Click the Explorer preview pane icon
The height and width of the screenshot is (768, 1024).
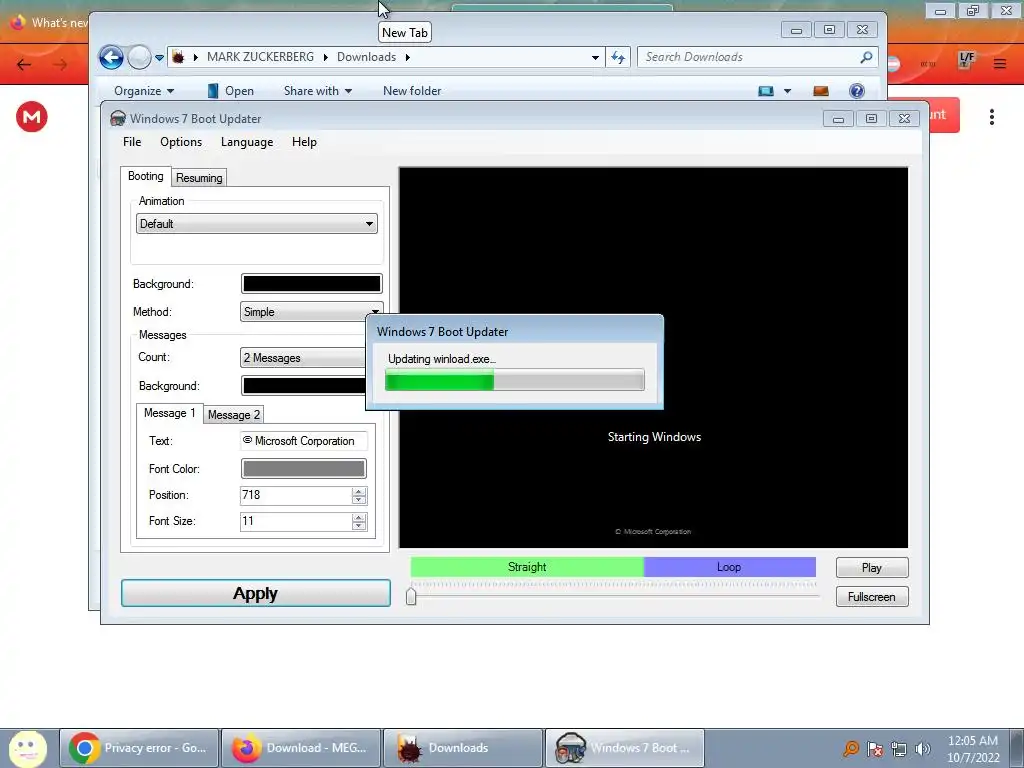point(821,91)
